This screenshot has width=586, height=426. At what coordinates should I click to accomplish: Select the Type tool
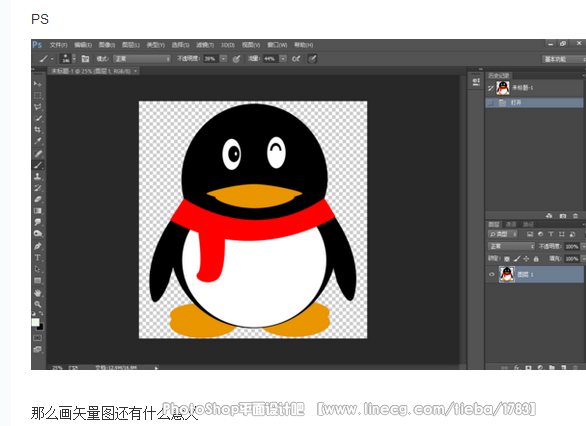click(37, 258)
